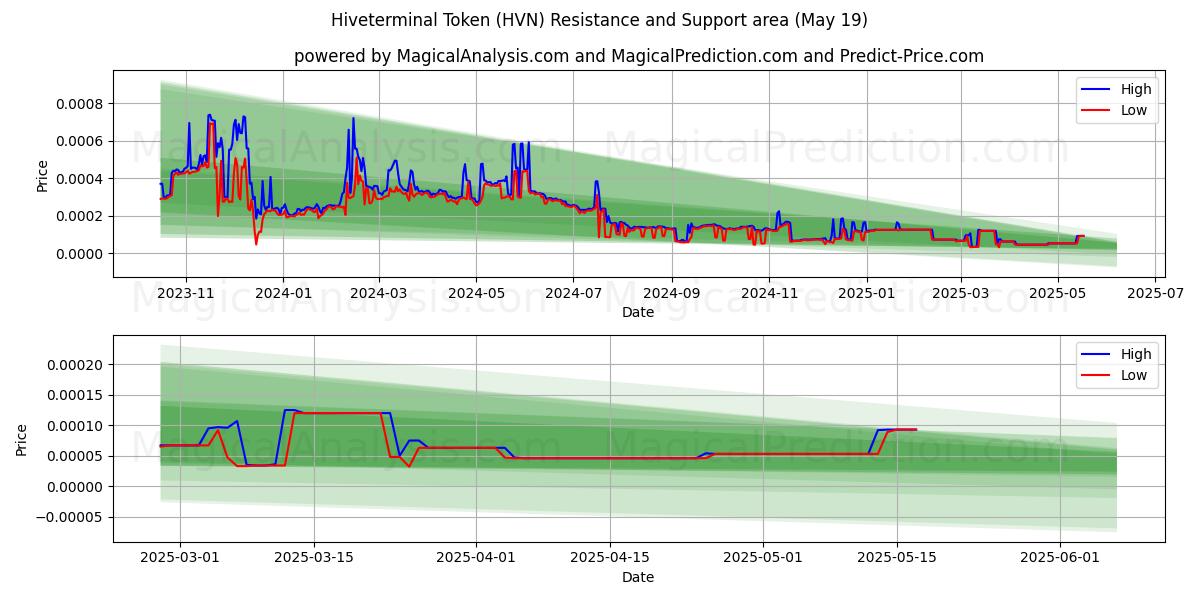Click the '2024-09' tick label
This screenshot has height=600, width=1200.
[x=670, y=293]
